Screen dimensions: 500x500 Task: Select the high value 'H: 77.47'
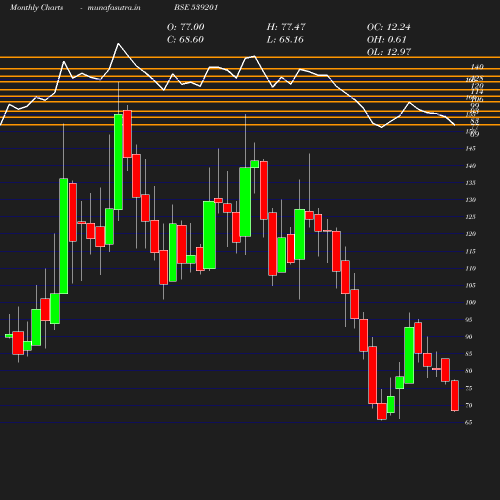pos(286,27)
